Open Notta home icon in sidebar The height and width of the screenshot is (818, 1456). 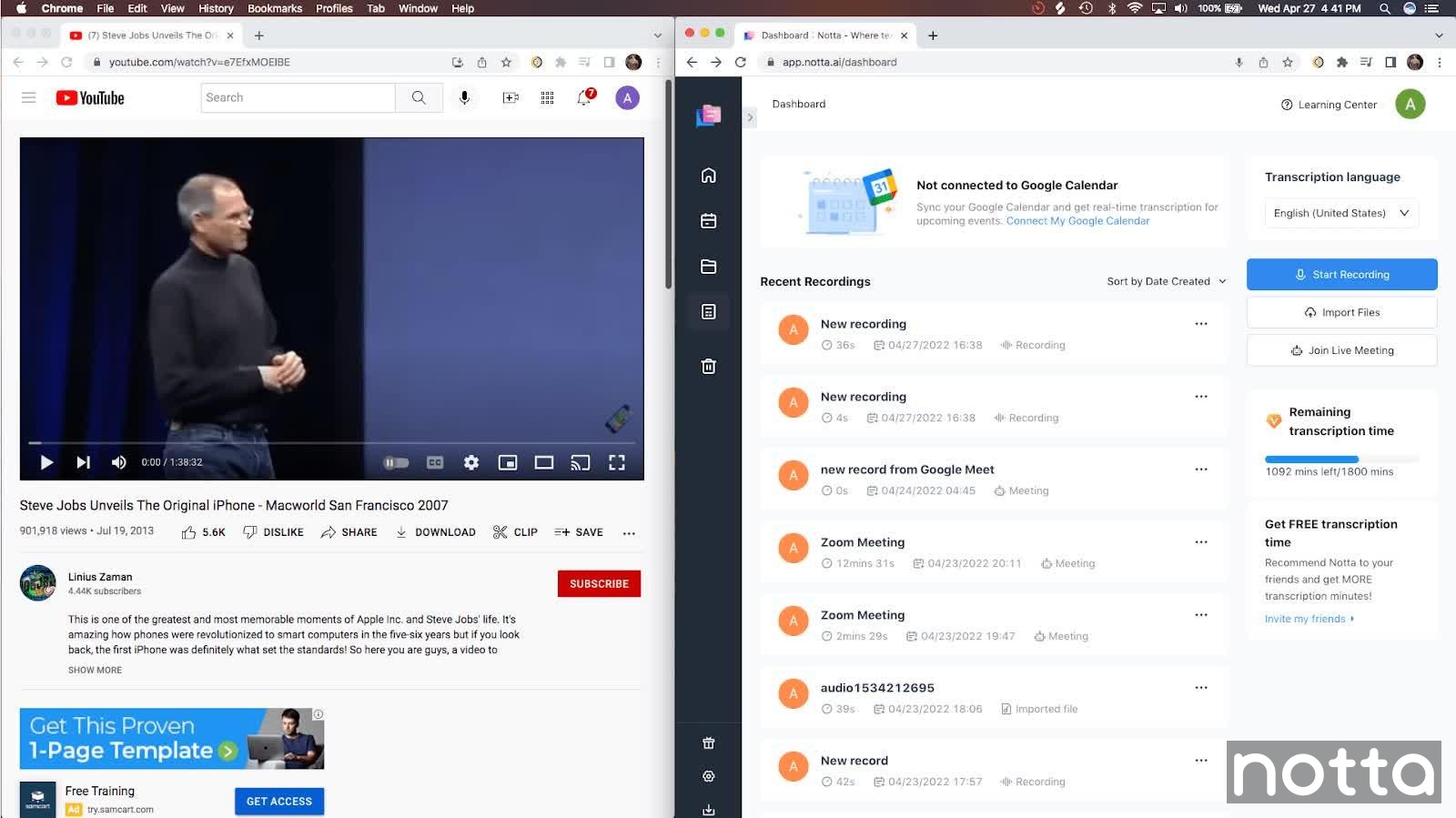coord(709,176)
